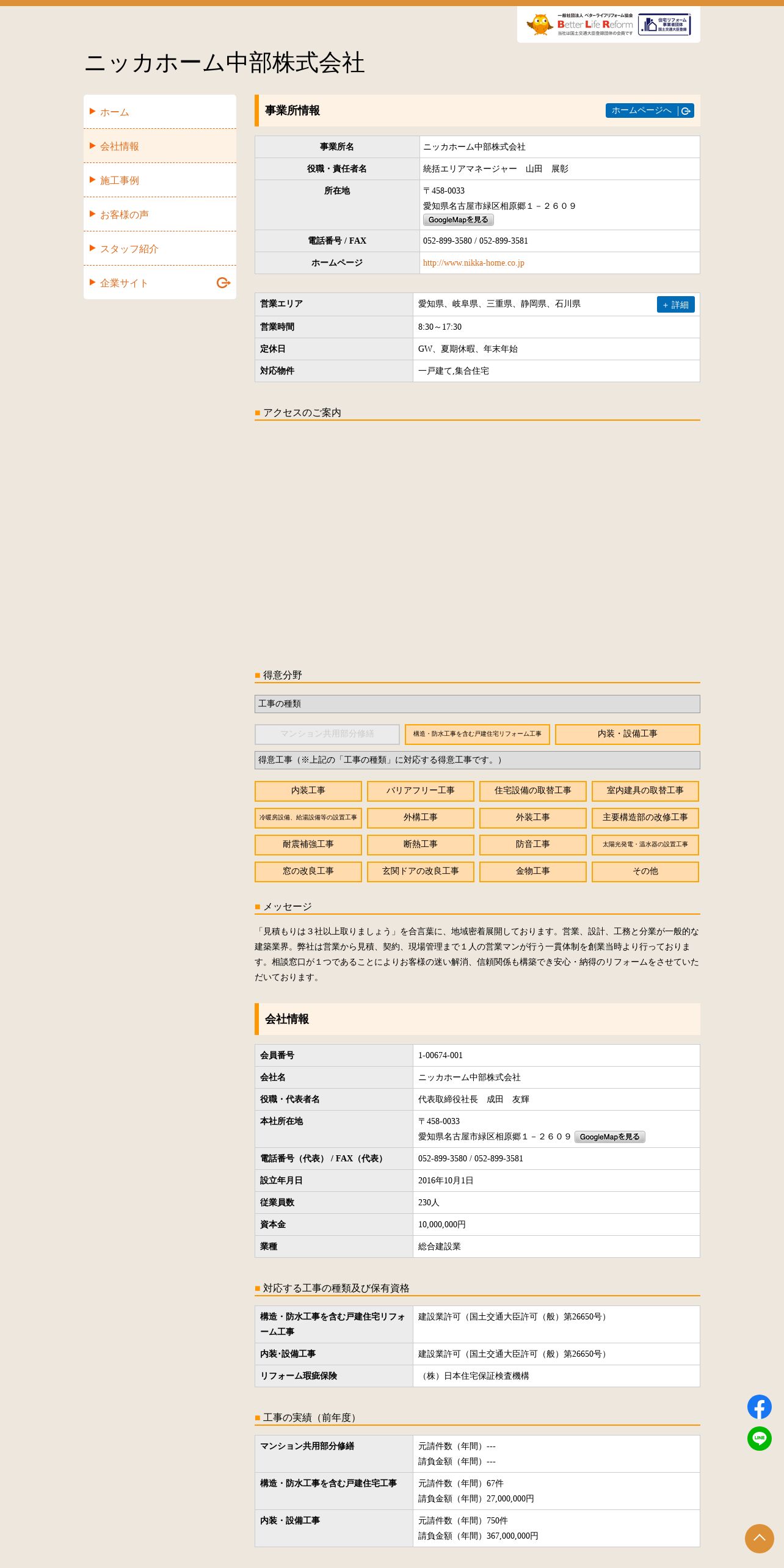Viewport: 784px width, 1568px height.
Task: Click GoogleMapを見る beside 本社所在地 address
Action: (x=609, y=1137)
